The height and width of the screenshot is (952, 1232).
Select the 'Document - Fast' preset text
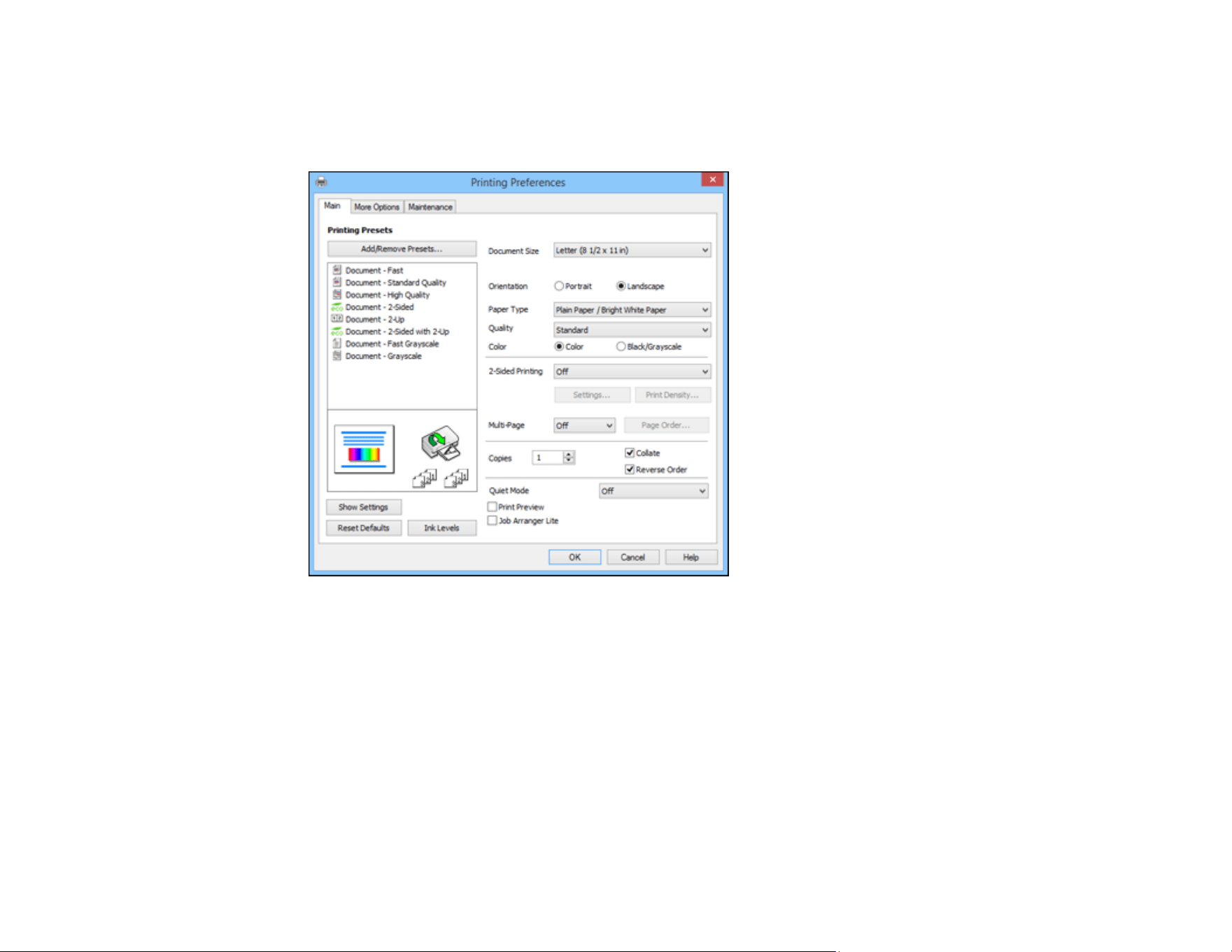tap(374, 270)
